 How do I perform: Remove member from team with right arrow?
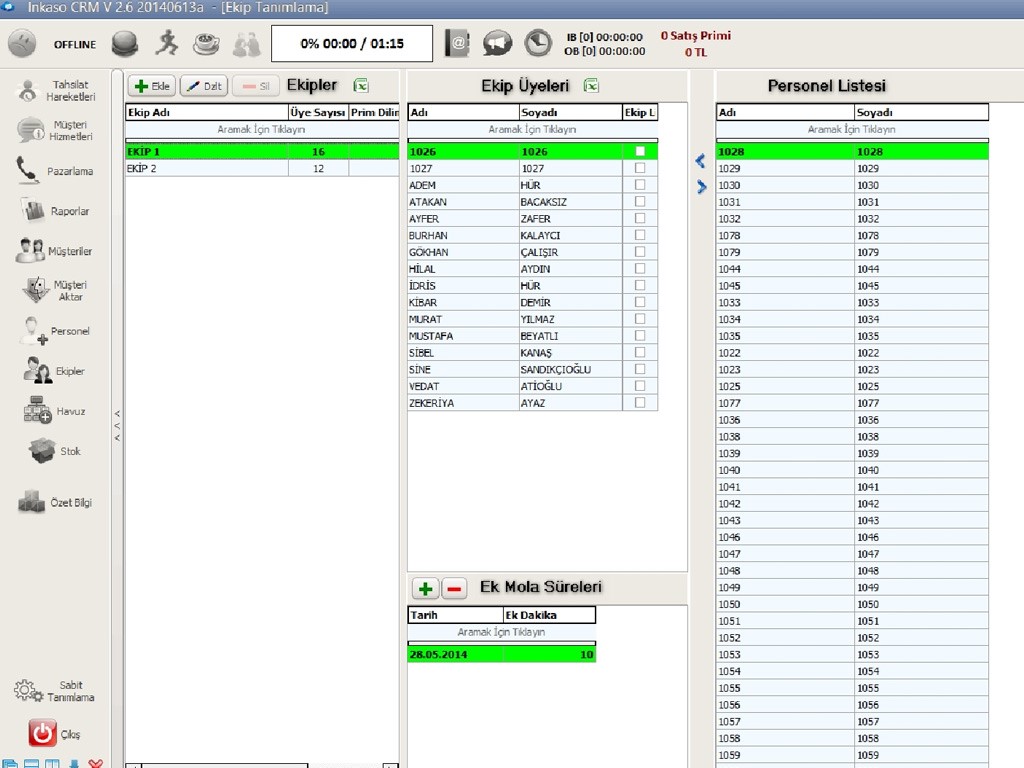pos(701,187)
